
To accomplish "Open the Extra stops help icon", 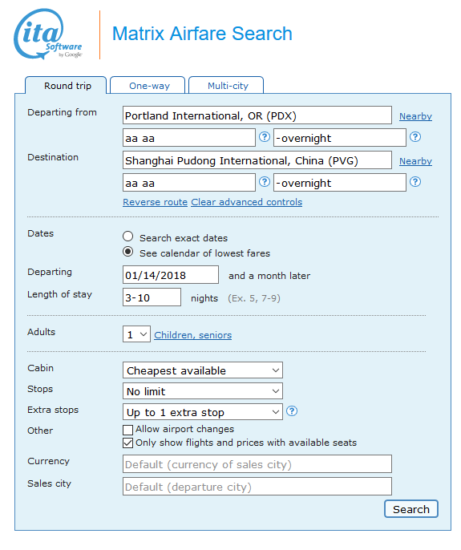I will coord(292,411).
